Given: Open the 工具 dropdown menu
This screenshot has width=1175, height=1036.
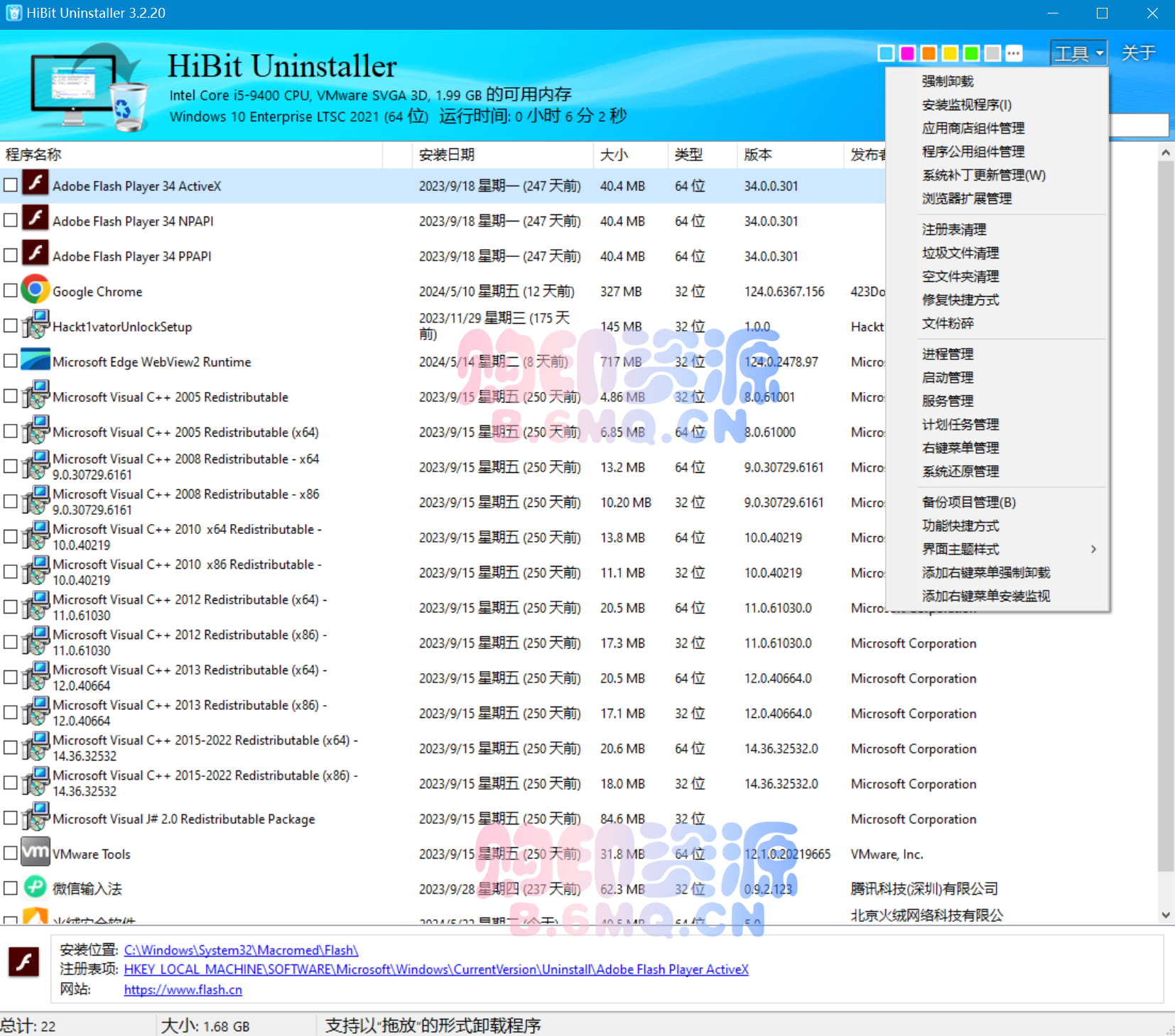Looking at the screenshot, I should tap(1078, 53).
